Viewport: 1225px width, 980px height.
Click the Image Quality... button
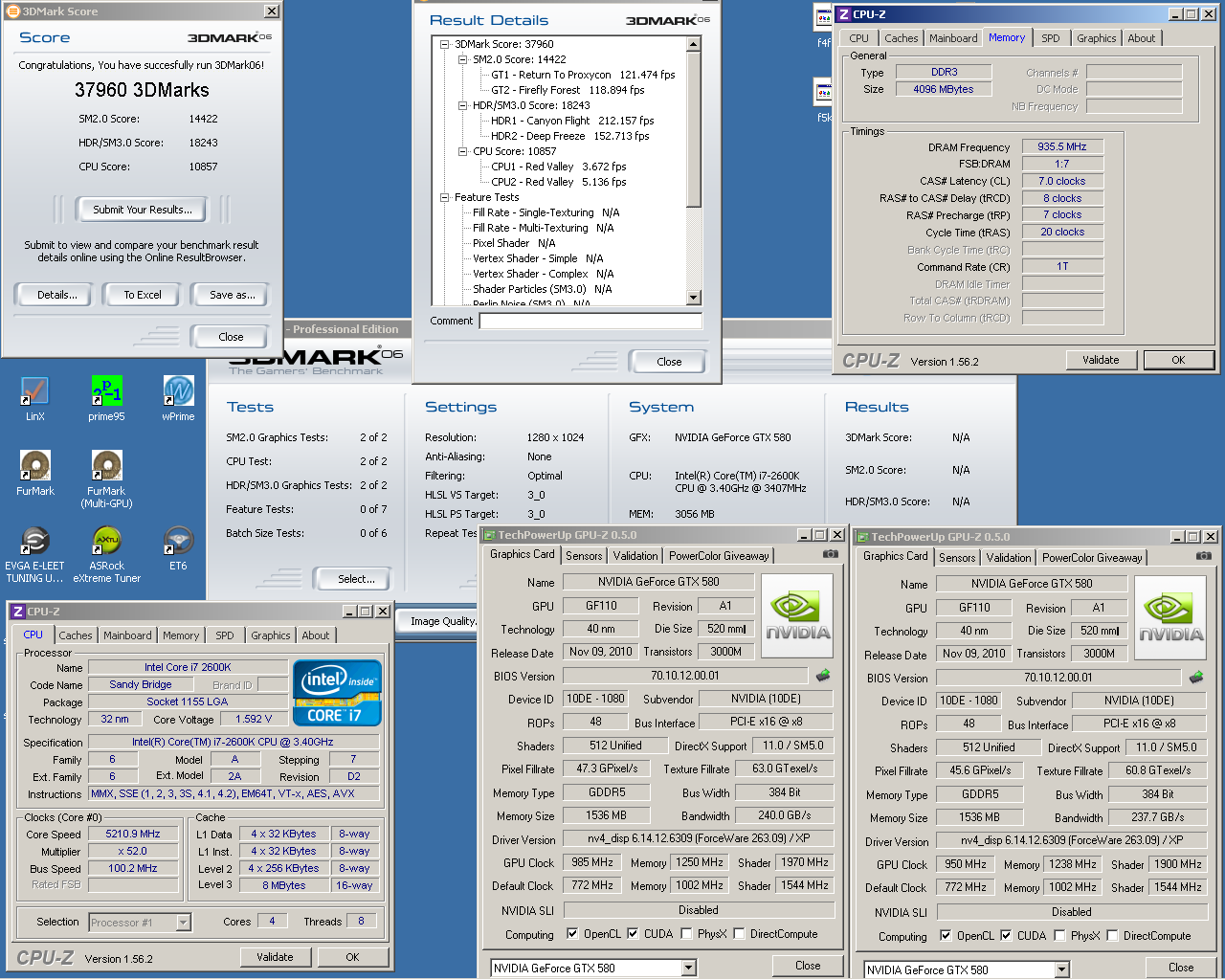pyautogui.click(x=442, y=621)
